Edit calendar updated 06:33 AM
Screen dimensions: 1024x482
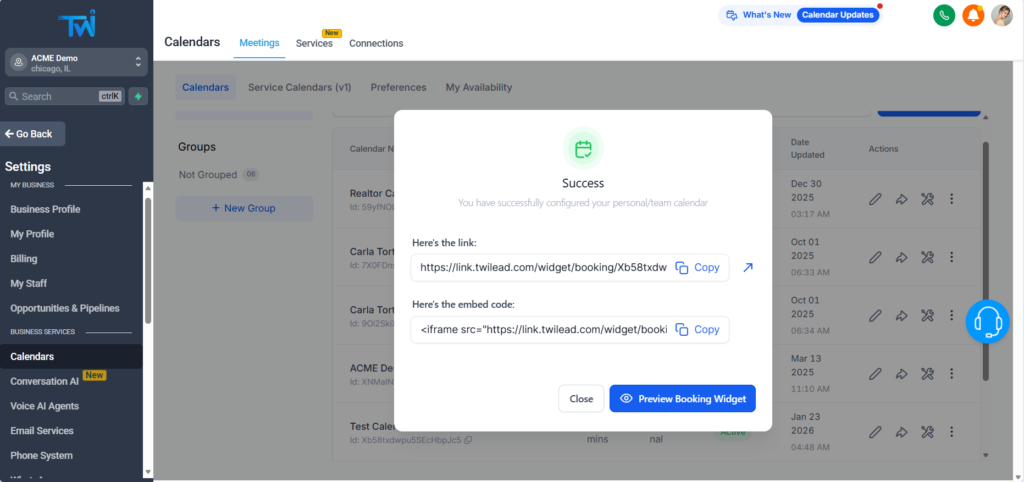[875, 257]
